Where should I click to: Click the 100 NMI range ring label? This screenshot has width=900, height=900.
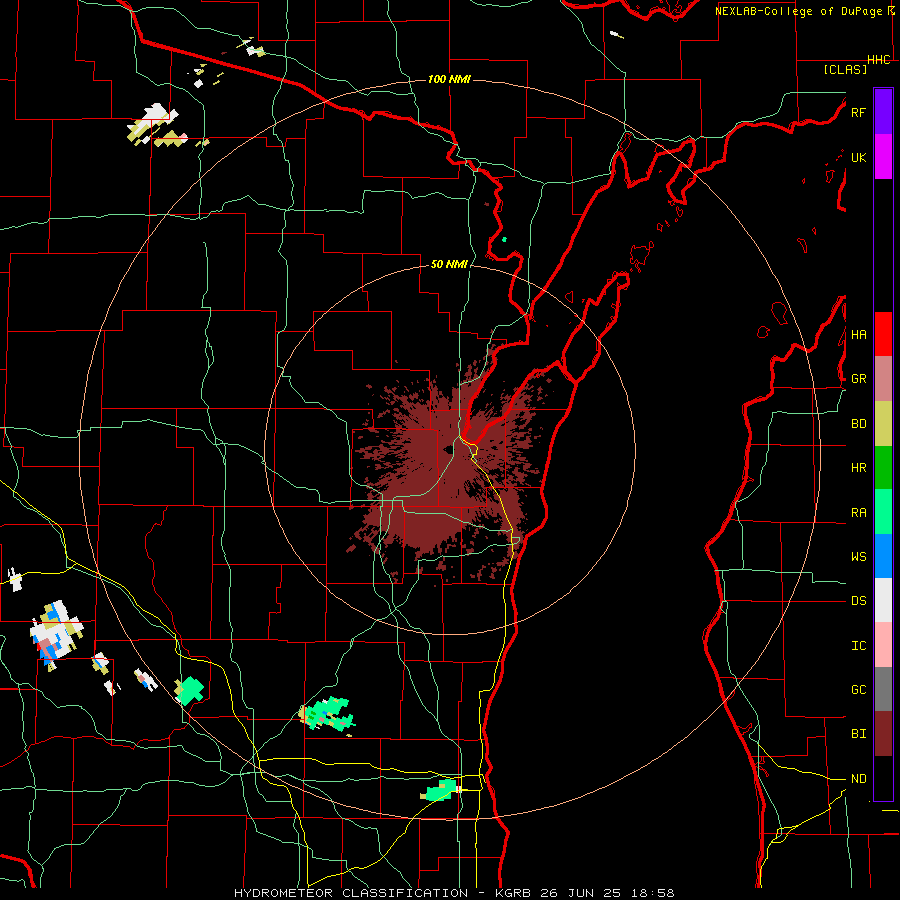click(449, 79)
